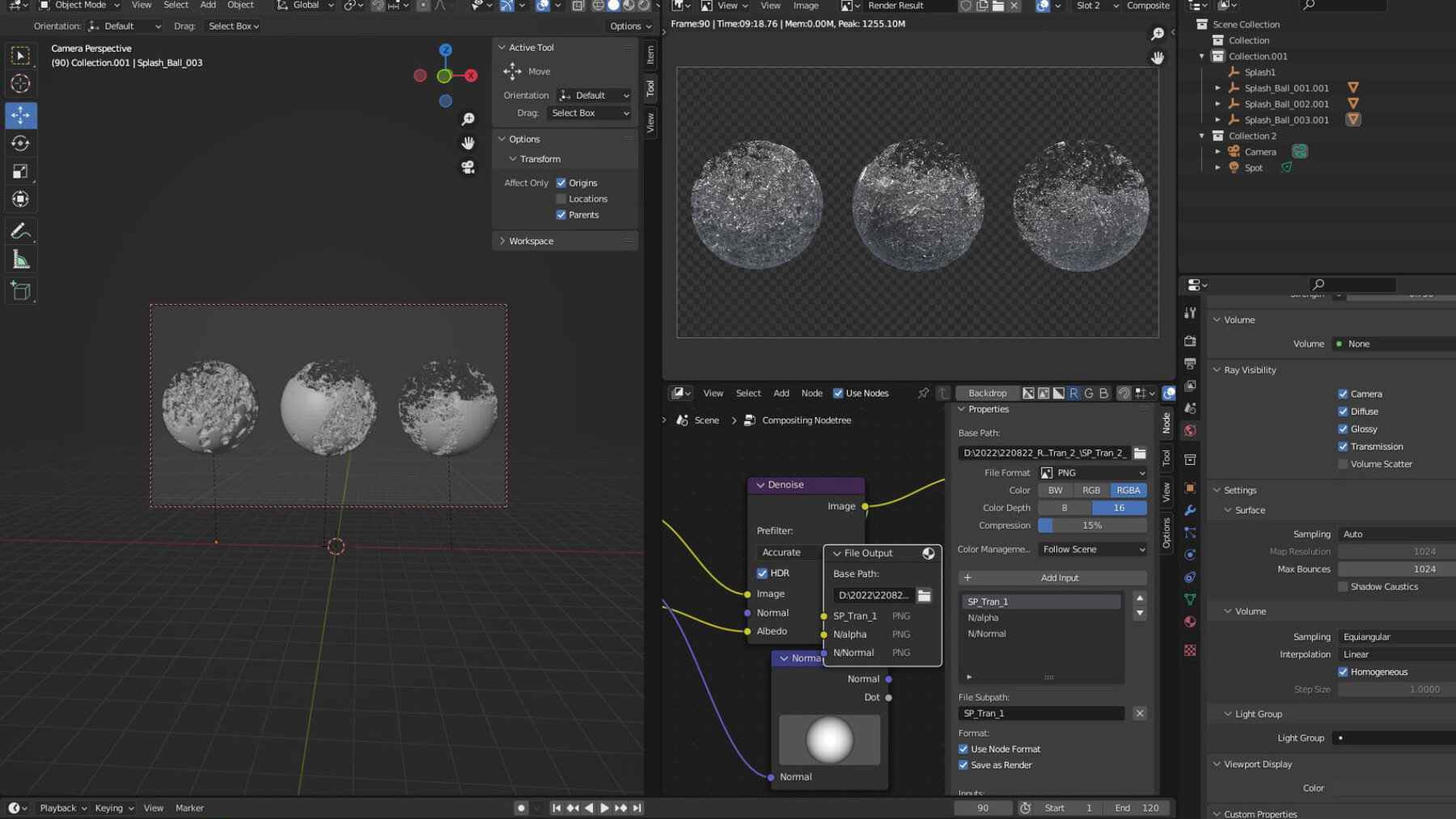Click the SP_Tran_1 File Subpath field
The height and width of the screenshot is (819, 1456).
pyautogui.click(x=1041, y=713)
